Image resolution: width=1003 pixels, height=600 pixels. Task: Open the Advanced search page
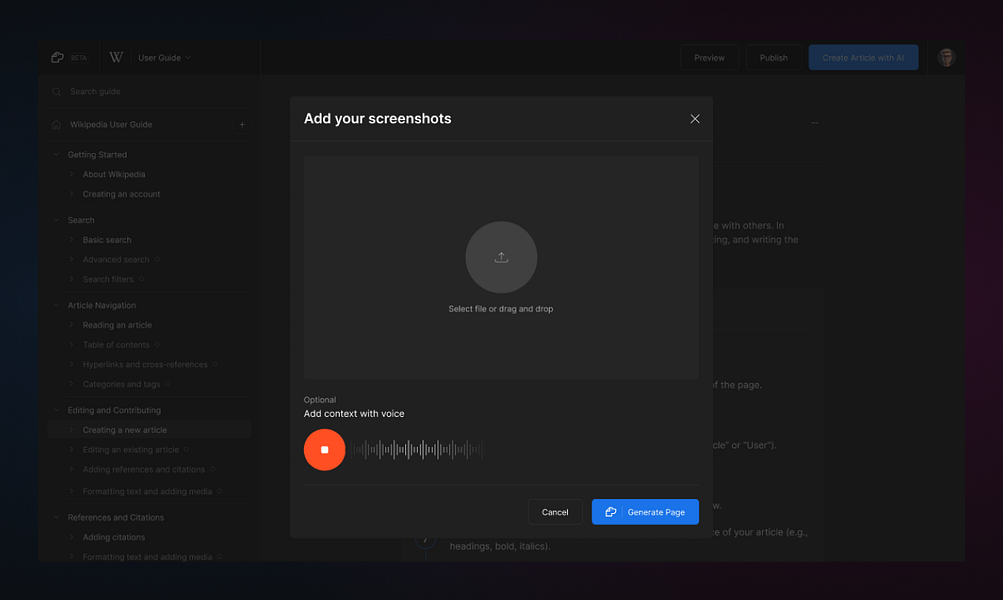click(116, 260)
